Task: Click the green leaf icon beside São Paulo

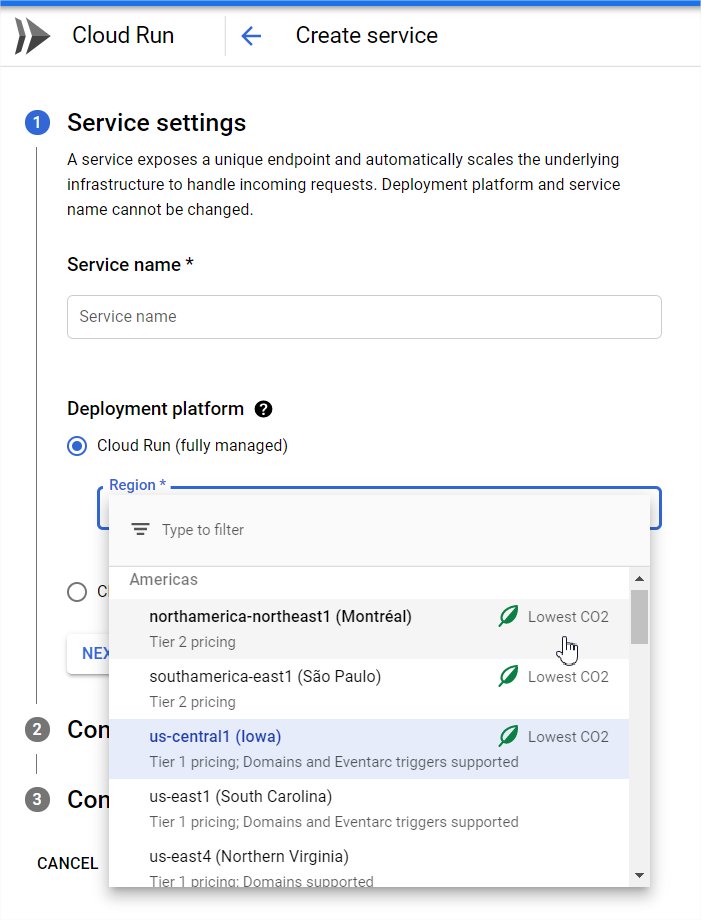Action: pos(508,676)
